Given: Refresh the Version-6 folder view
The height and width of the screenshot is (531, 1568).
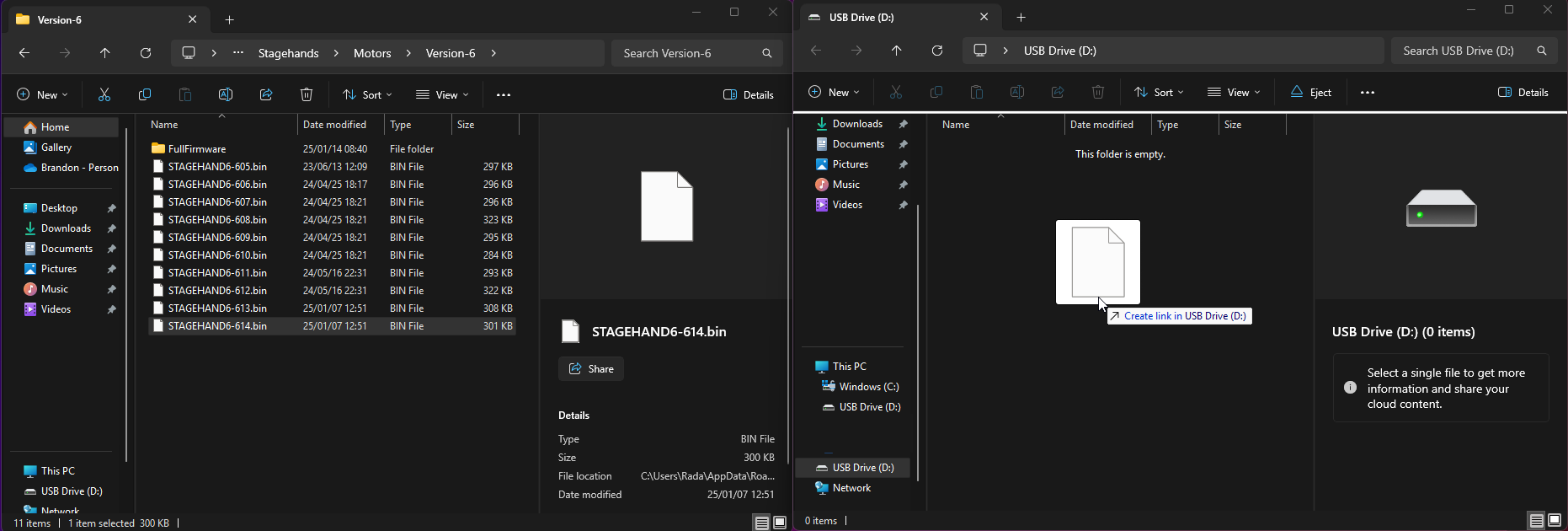Looking at the screenshot, I should pyautogui.click(x=146, y=53).
